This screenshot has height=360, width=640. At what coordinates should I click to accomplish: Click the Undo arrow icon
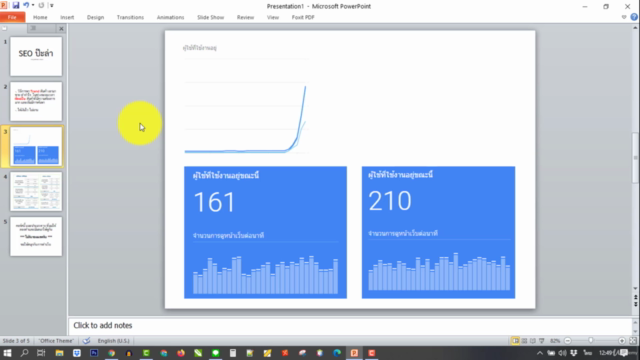pyautogui.click(x=26, y=5)
